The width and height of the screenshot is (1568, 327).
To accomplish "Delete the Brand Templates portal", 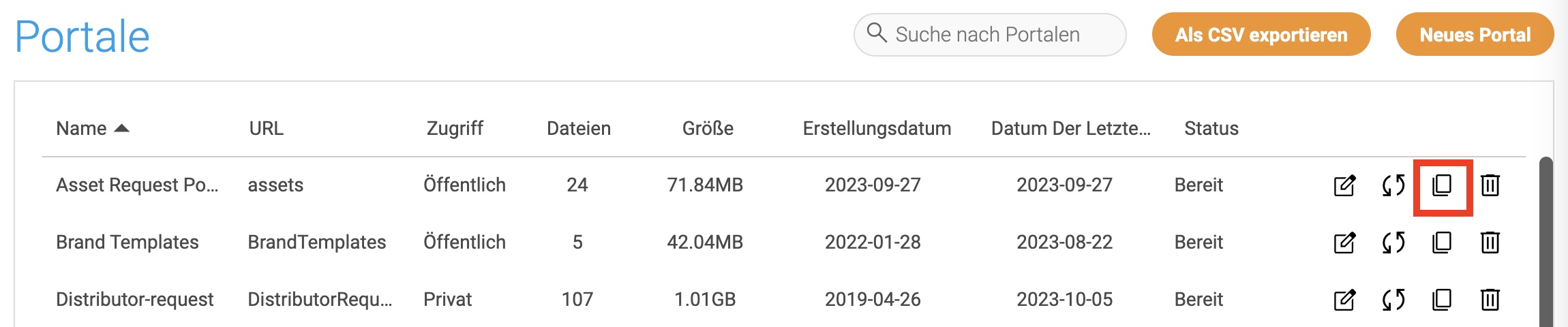I will click(x=1490, y=243).
